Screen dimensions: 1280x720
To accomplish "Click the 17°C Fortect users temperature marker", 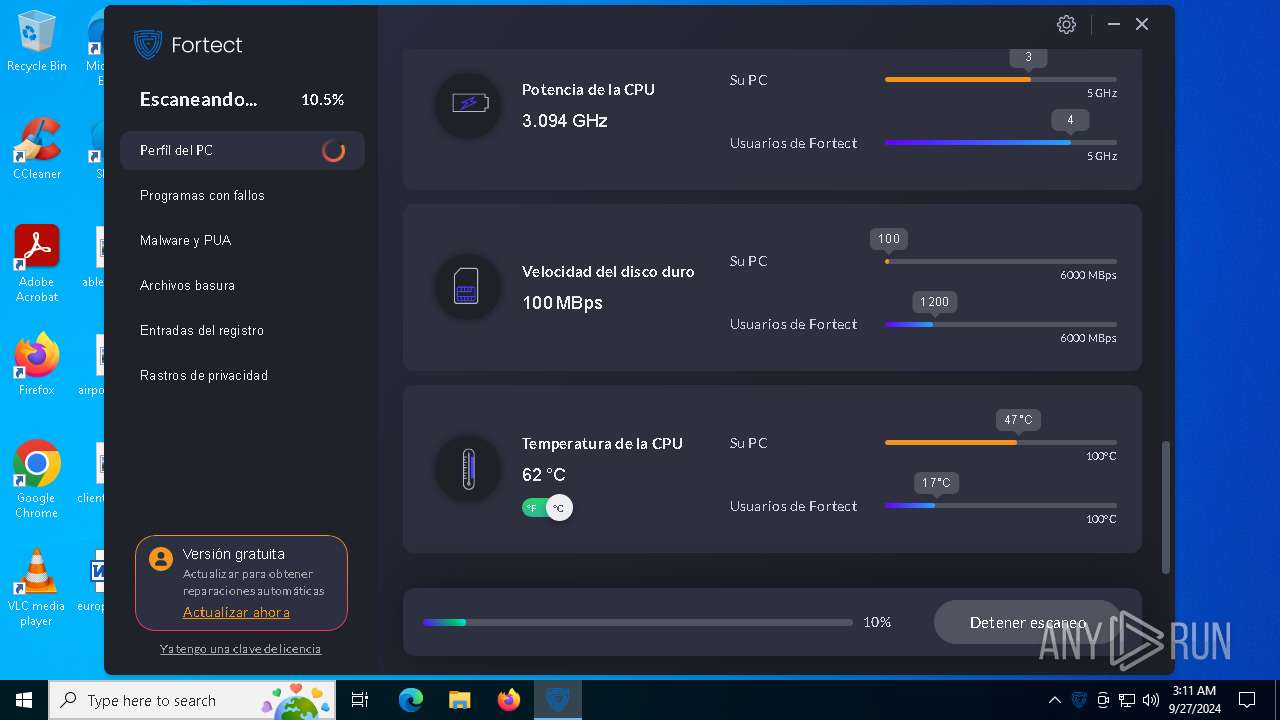I will pos(936,483).
